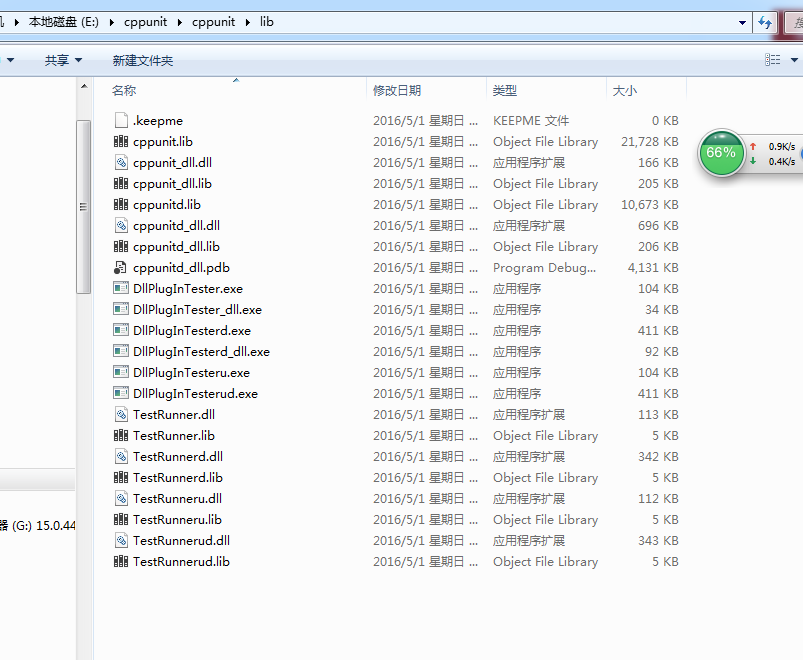Go to 本地磁盘 (E:) in breadcrumb
This screenshot has width=803, height=660.
[64, 22]
